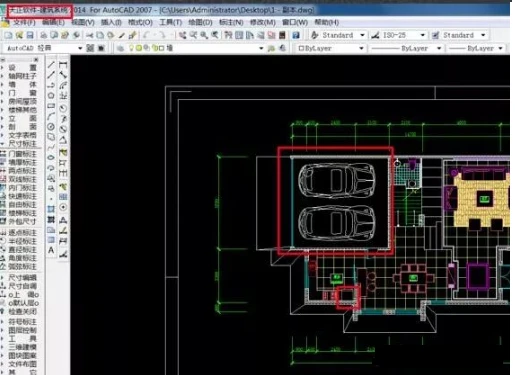Toggle the layer lightbulb on/off icon

tap(131, 48)
